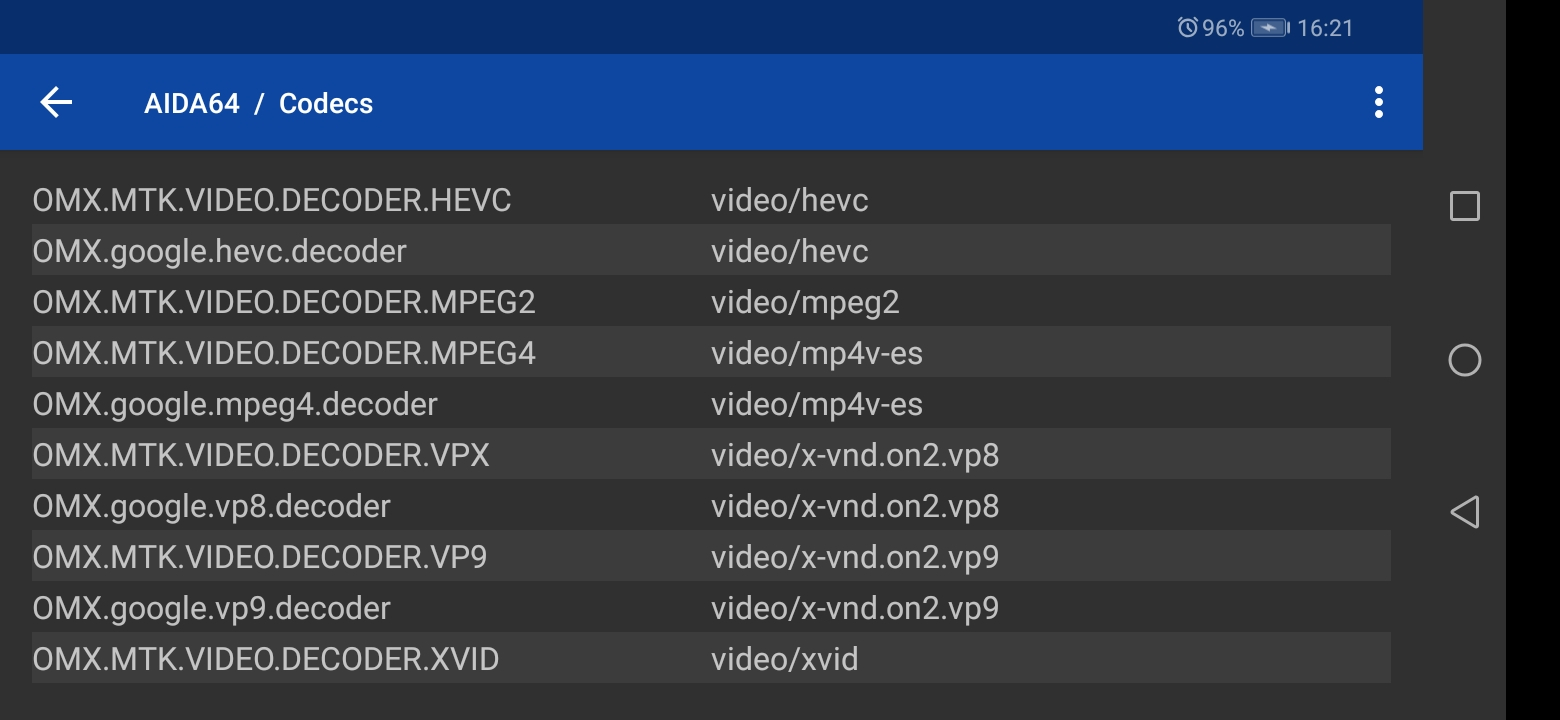1560x720 pixels.
Task: Click the AIDA64 / Codecs title
Action: [258, 103]
